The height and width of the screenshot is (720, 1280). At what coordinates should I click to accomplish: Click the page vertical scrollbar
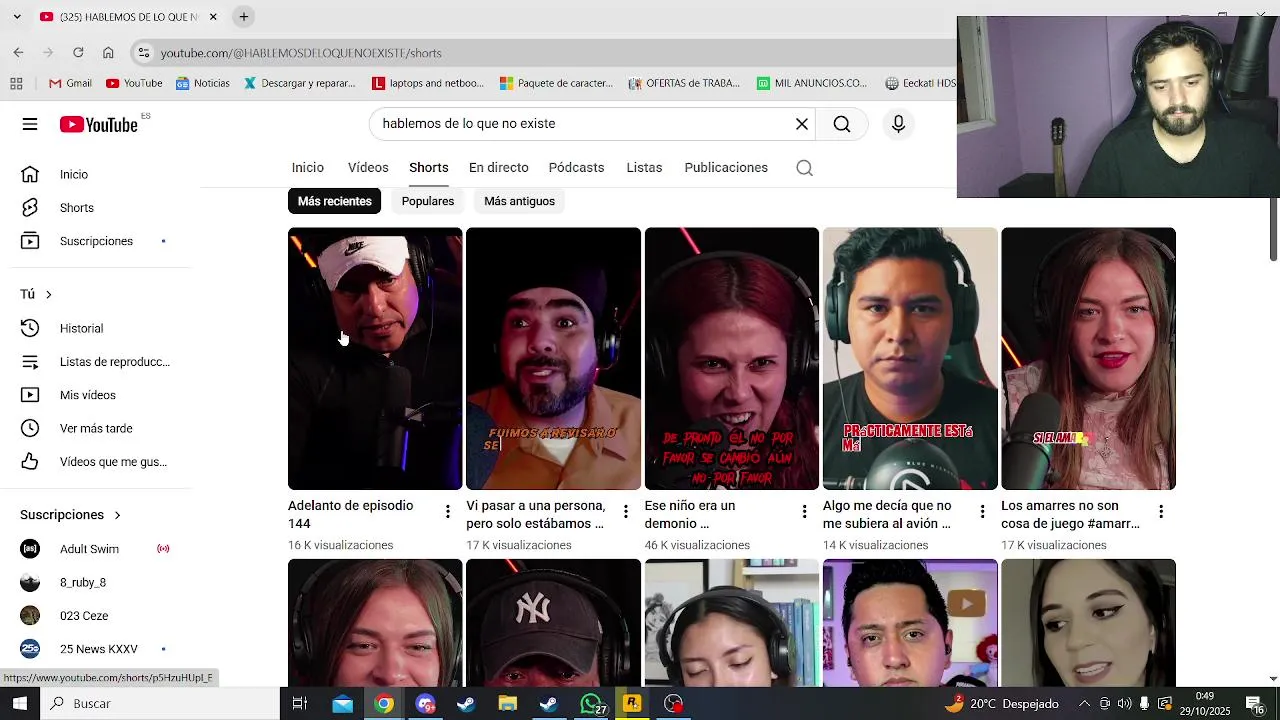(1273, 230)
